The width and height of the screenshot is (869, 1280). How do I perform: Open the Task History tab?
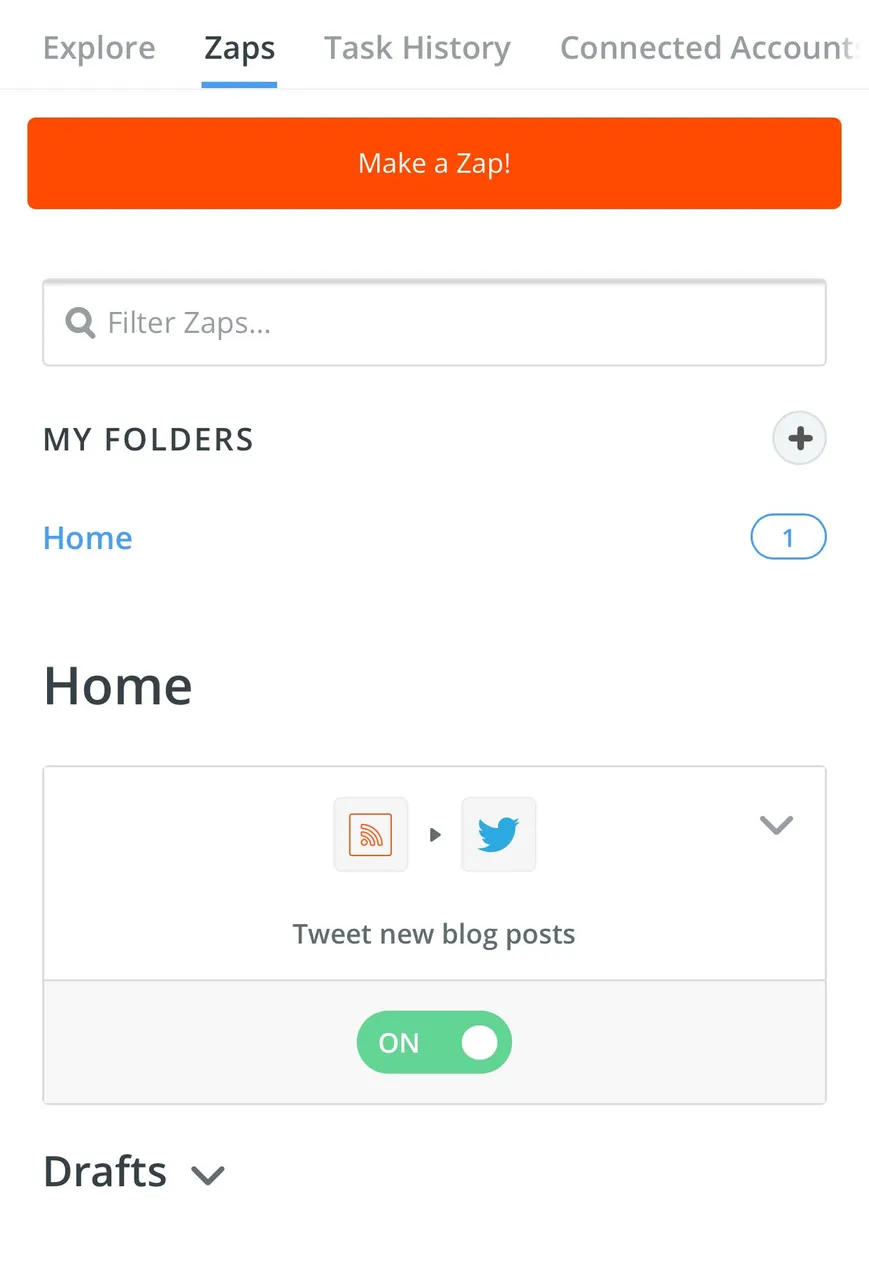coord(417,47)
